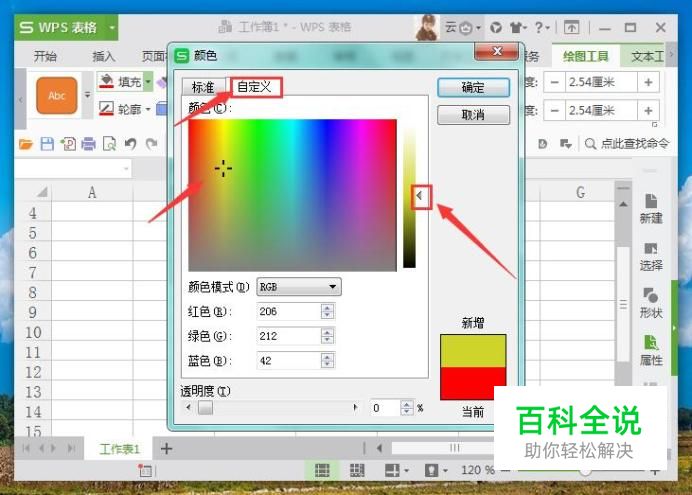Click the Shape (形状) icon in right sidebar

[651, 296]
